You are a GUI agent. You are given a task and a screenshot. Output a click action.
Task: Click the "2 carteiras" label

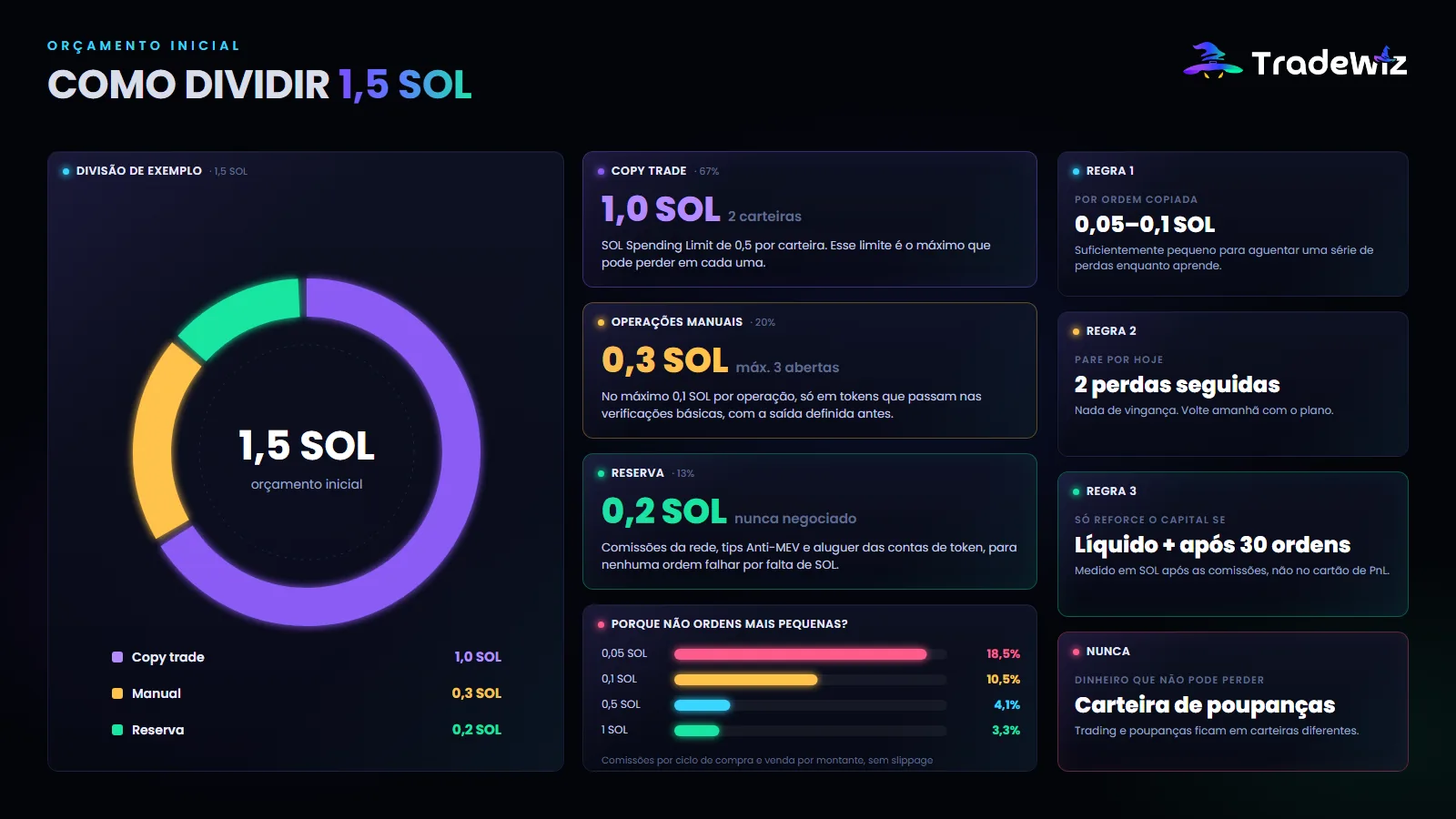764,217
